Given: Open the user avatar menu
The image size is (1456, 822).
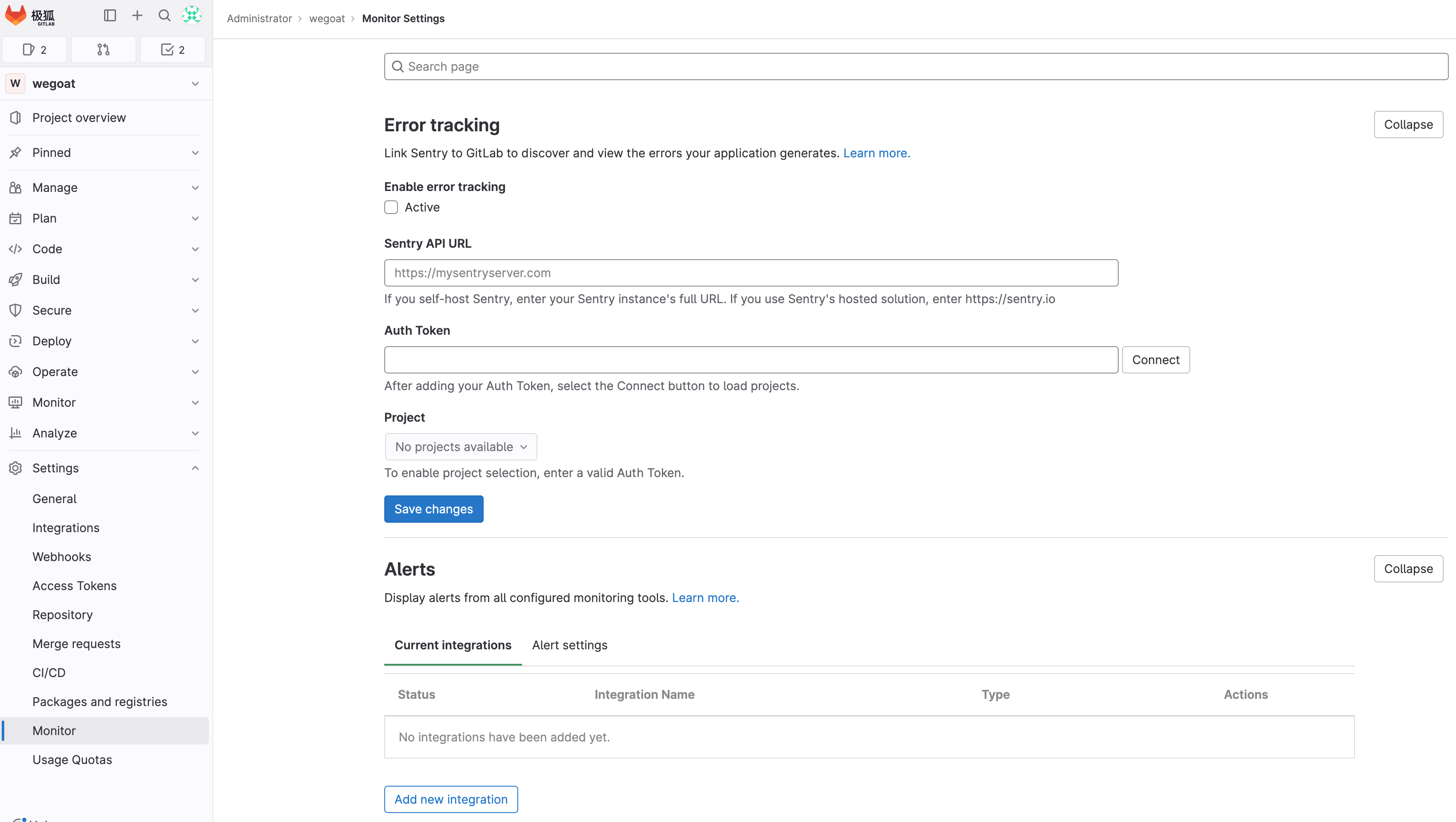Looking at the screenshot, I should 191,16.
